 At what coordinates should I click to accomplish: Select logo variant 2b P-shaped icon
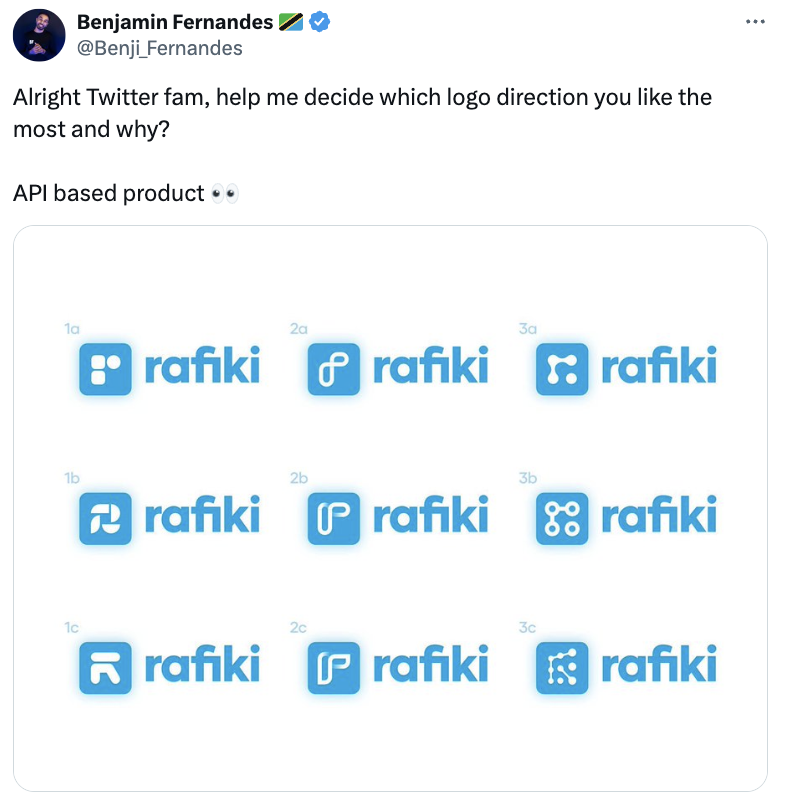coord(333,517)
